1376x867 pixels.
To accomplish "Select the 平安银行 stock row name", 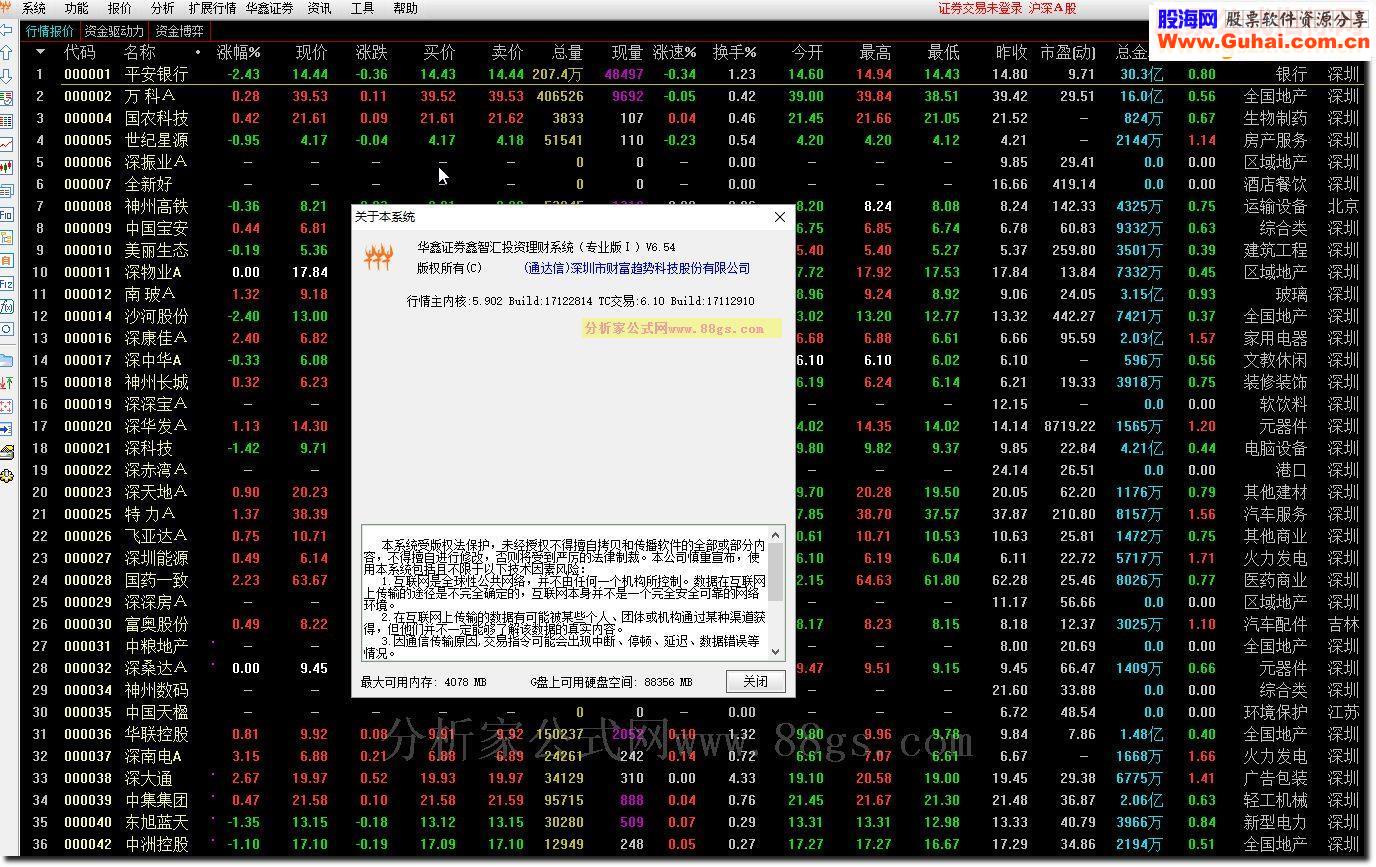I will click(x=156, y=74).
